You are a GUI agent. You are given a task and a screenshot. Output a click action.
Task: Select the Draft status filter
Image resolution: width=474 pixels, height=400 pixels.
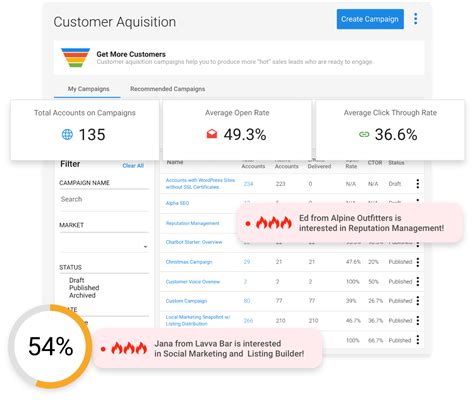pyautogui.click(x=77, y=280)
